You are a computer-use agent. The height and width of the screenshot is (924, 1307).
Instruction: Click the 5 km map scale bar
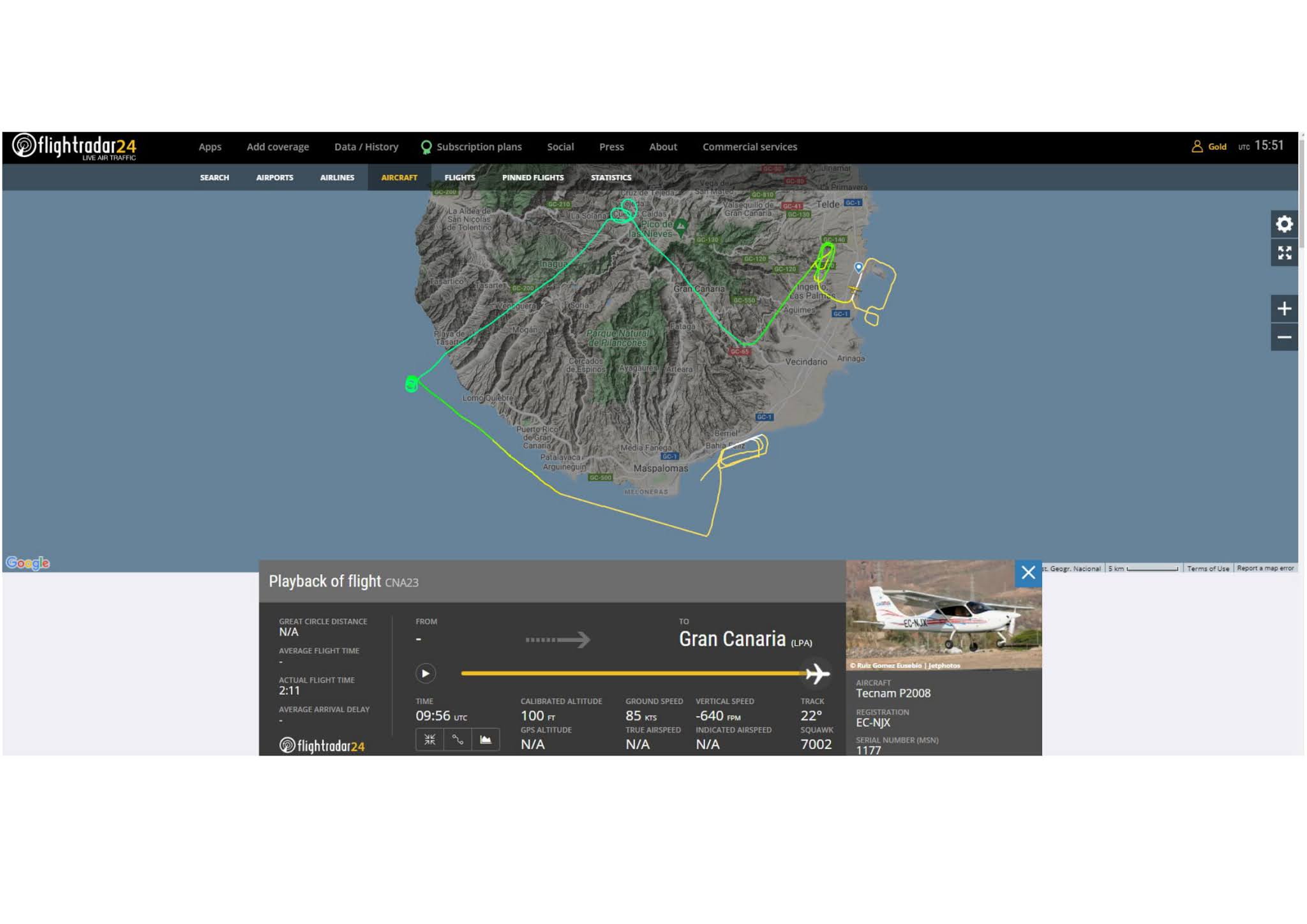(1143, 569)
